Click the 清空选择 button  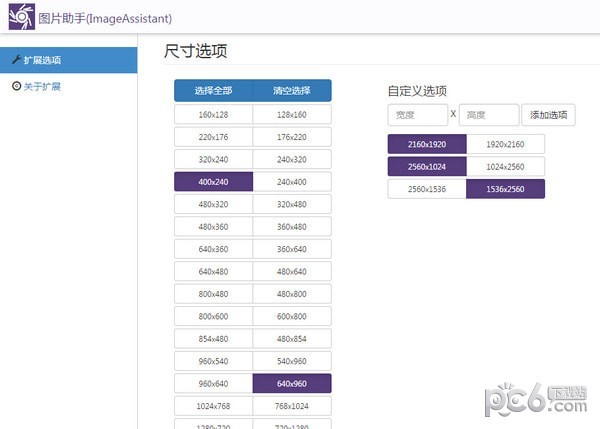[x=292, y=91]
